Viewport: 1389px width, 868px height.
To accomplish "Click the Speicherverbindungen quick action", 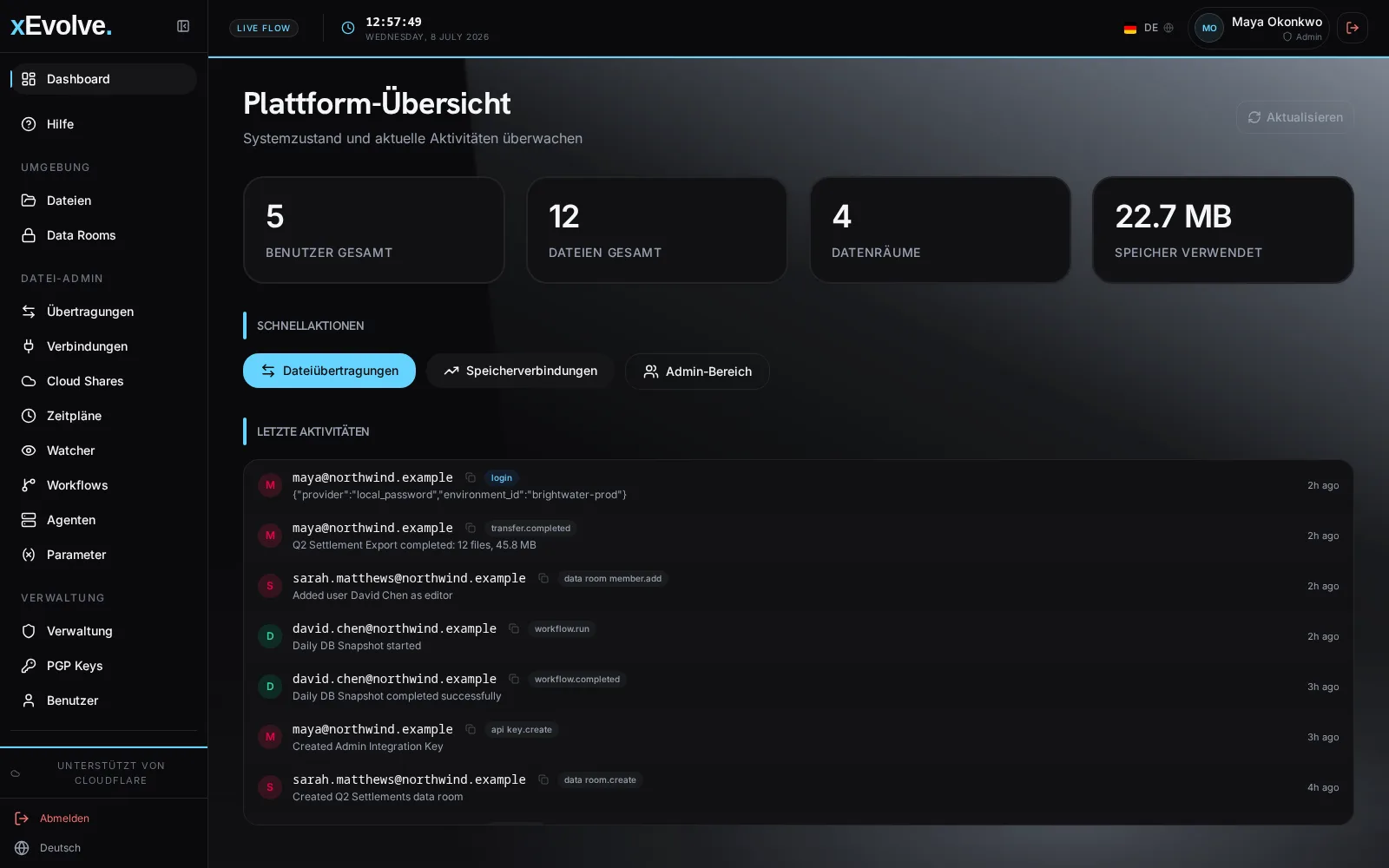I will pos(520,371).
